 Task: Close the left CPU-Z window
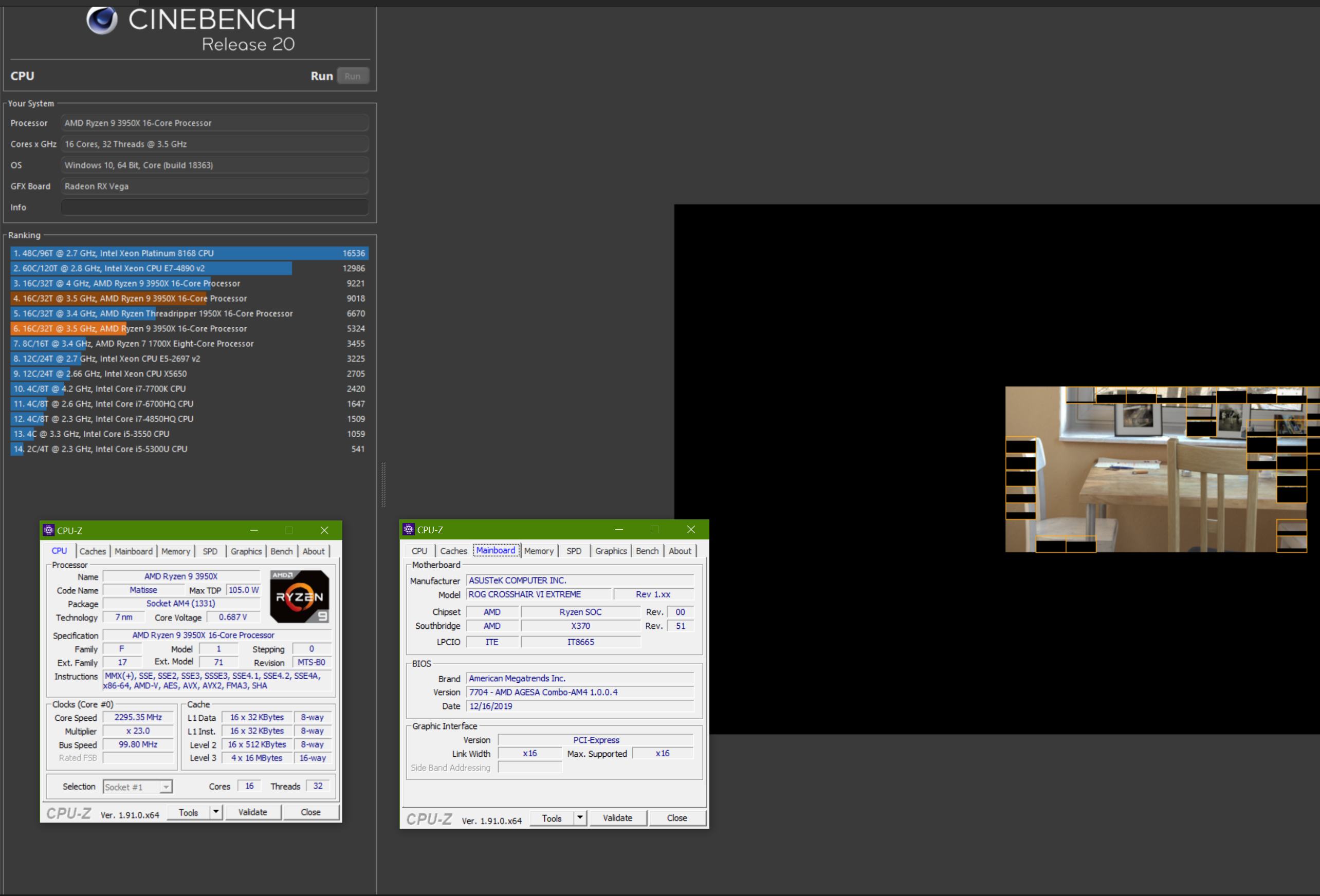point(324,530)
